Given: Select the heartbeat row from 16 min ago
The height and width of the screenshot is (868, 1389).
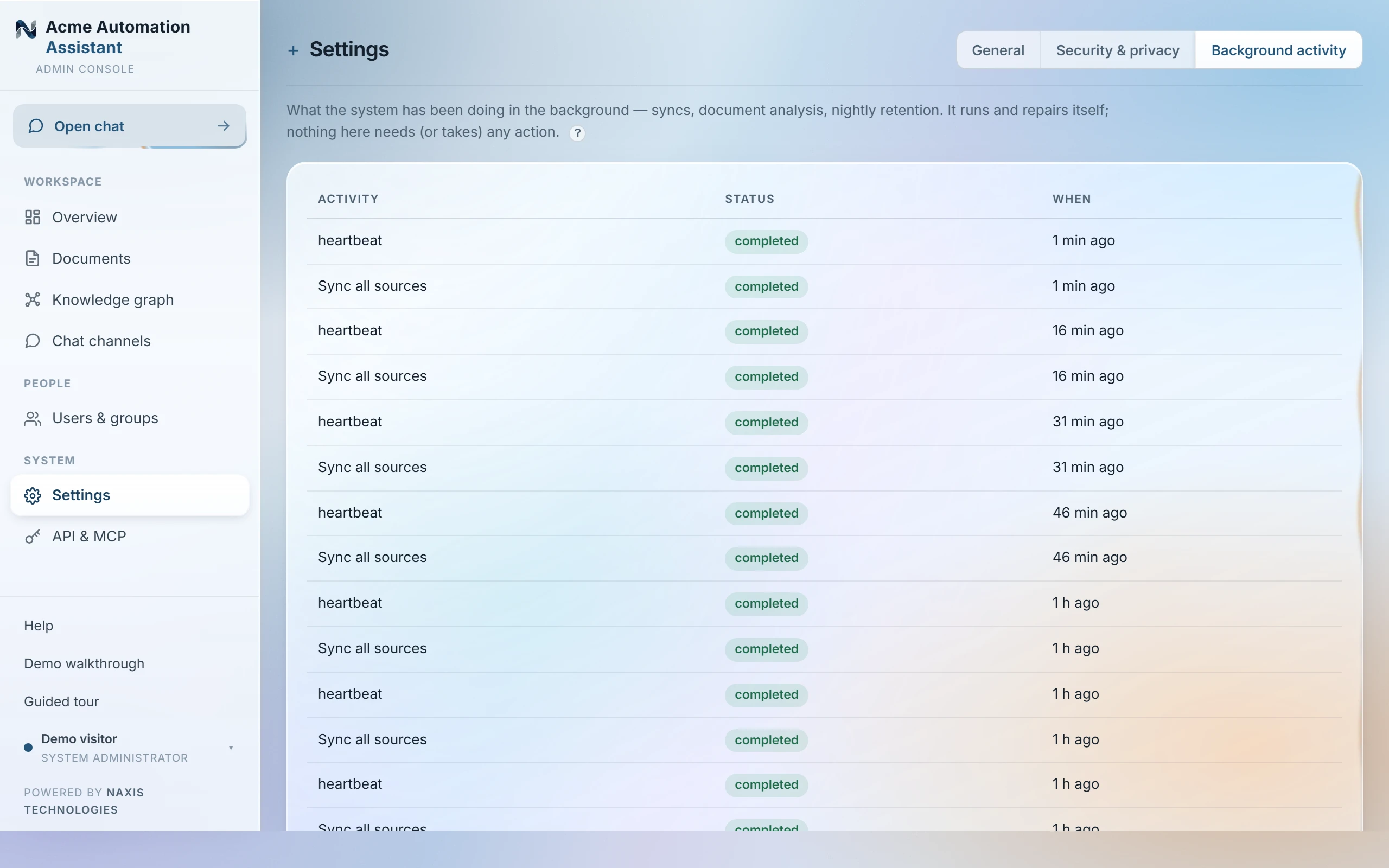Looking at the screenshot, I should (x=824, y=331).
